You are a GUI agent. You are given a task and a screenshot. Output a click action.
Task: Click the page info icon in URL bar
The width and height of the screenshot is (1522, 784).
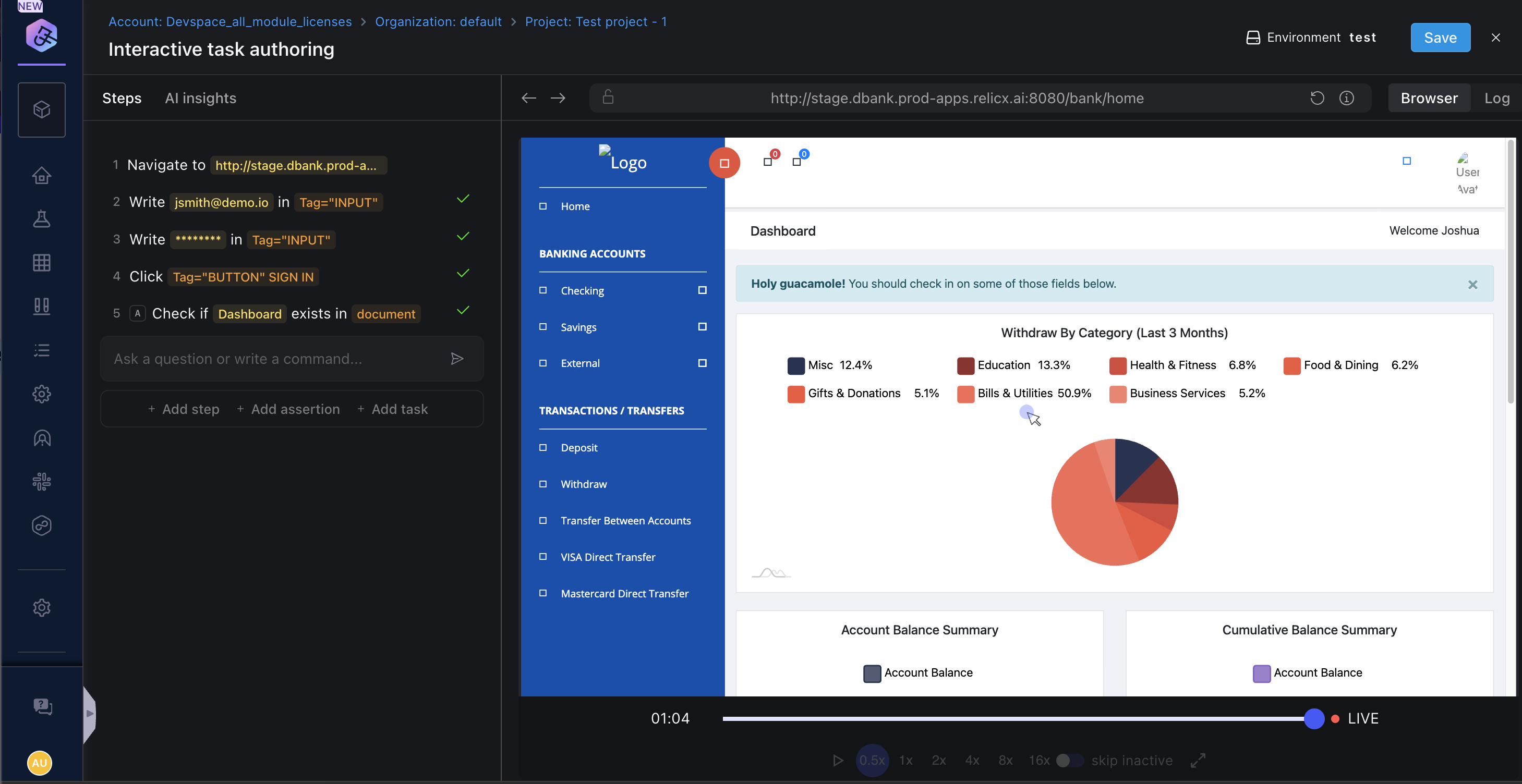(1347, 98)
